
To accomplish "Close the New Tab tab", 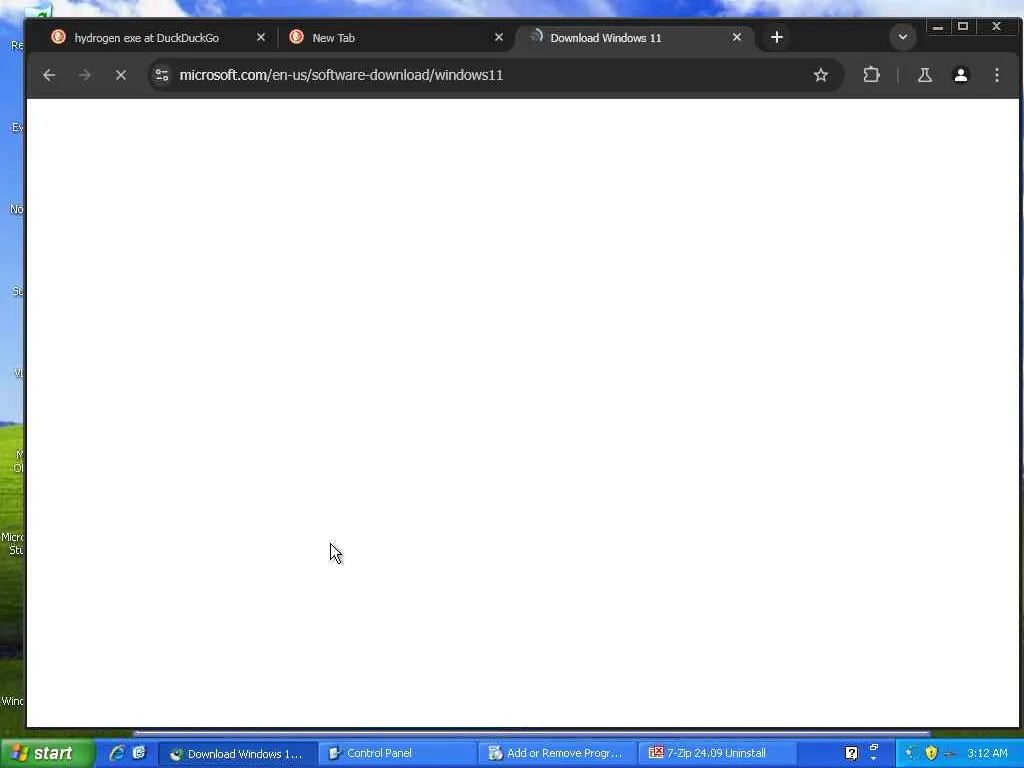I will (x=499, y=37).
